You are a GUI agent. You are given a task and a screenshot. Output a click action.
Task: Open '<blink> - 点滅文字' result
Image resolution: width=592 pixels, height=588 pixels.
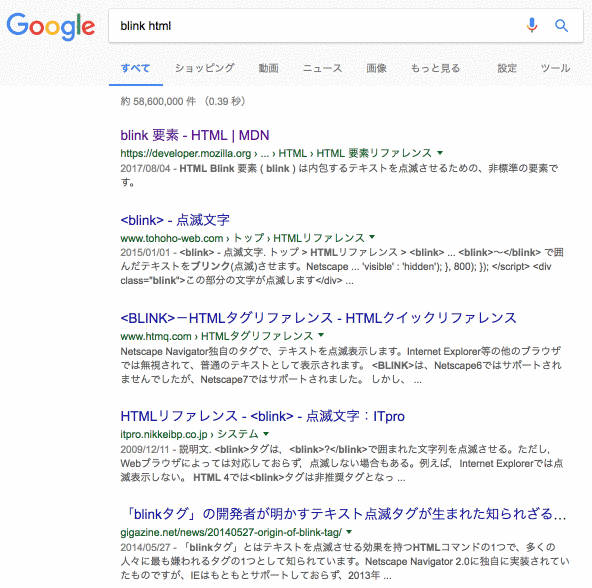tap(175, 220)
